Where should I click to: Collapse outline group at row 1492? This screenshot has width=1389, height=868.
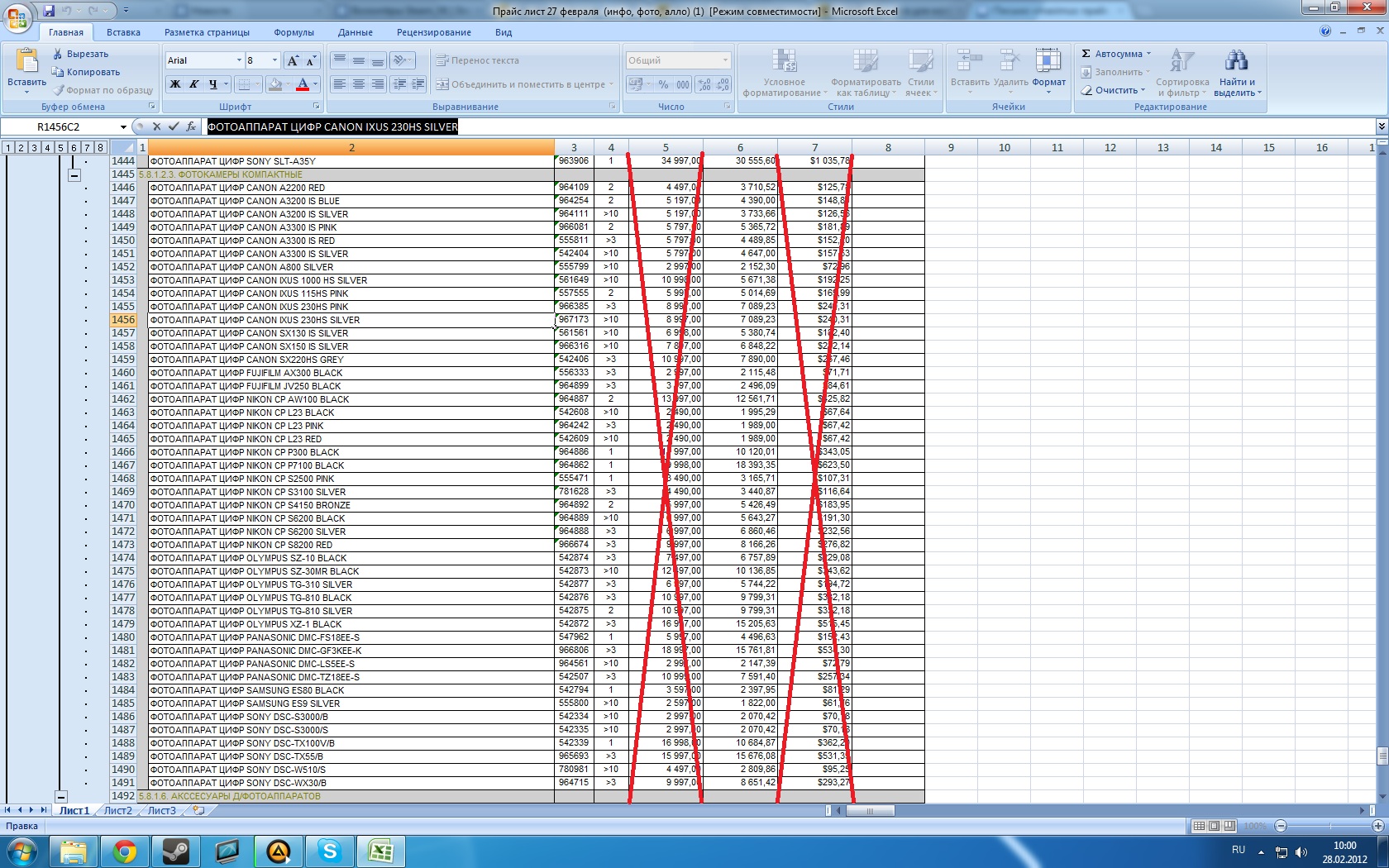(x=60, y=796)
